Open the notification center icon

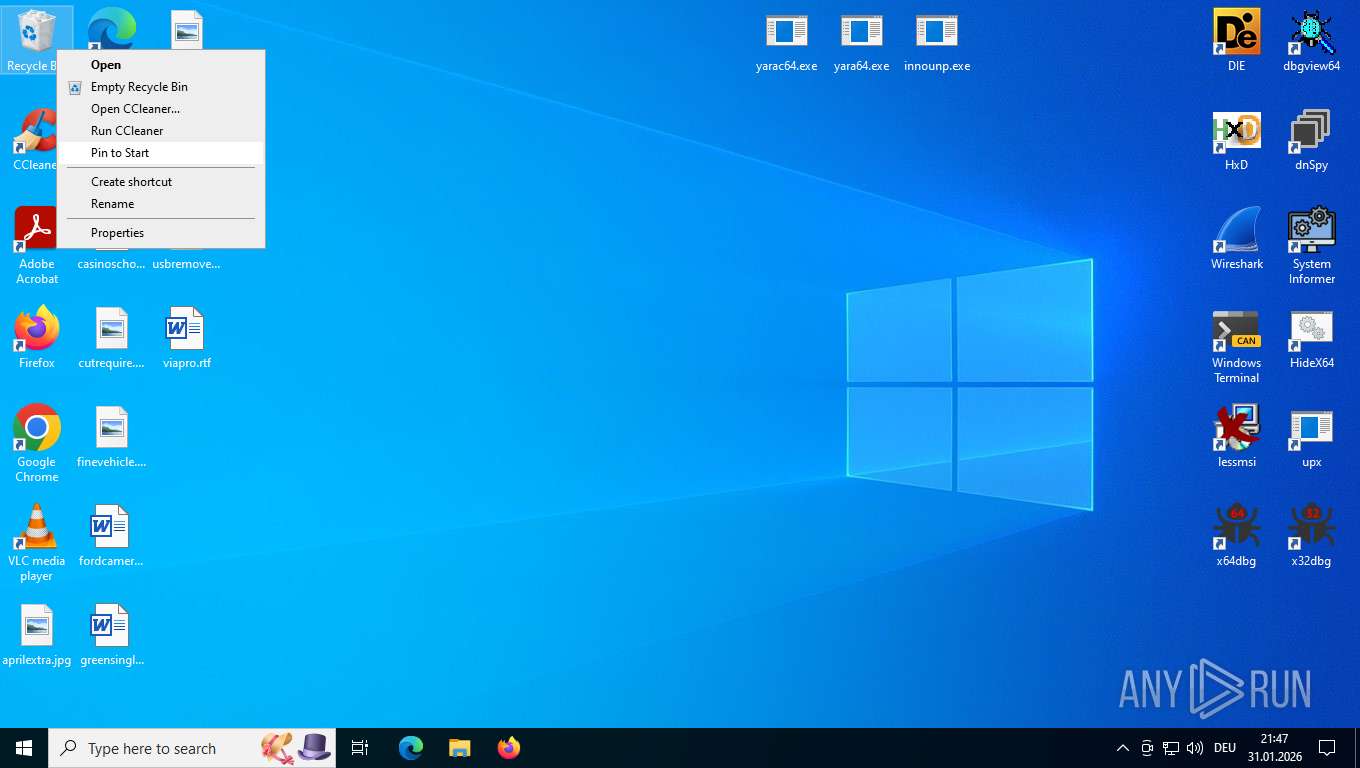coord(1328,748)
